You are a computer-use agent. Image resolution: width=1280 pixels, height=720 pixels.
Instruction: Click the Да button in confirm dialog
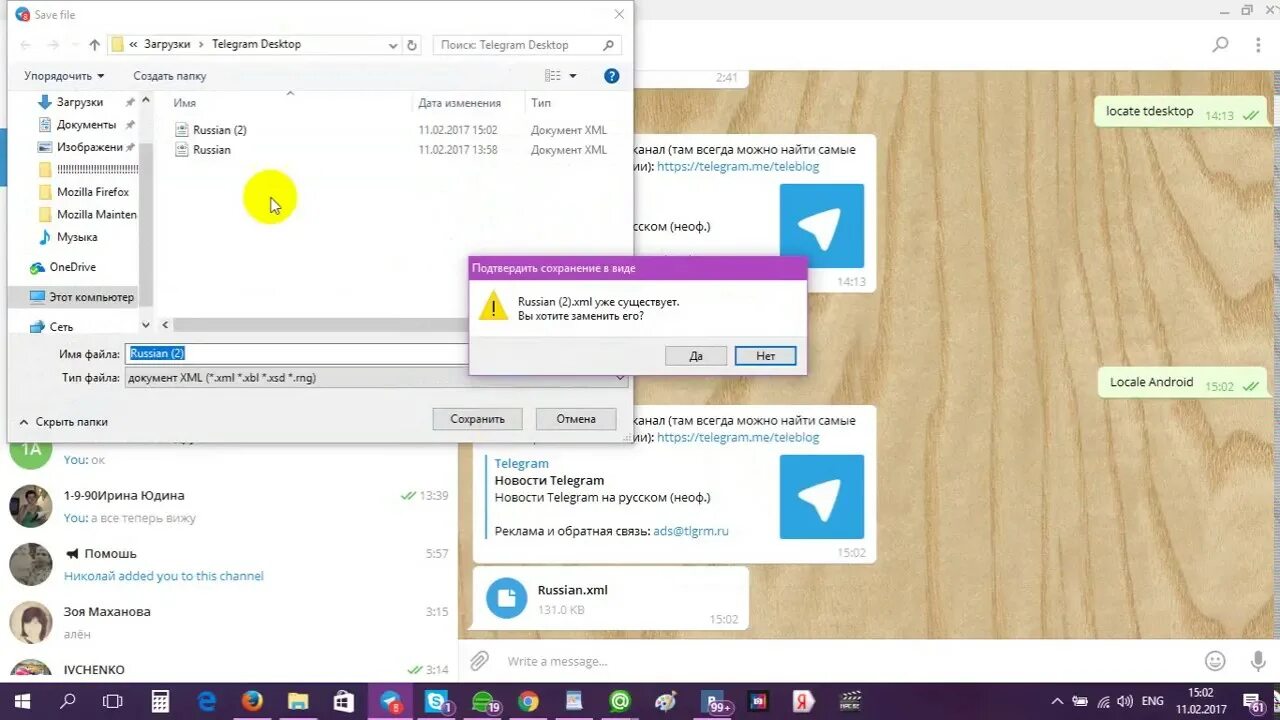coord(696,356)
